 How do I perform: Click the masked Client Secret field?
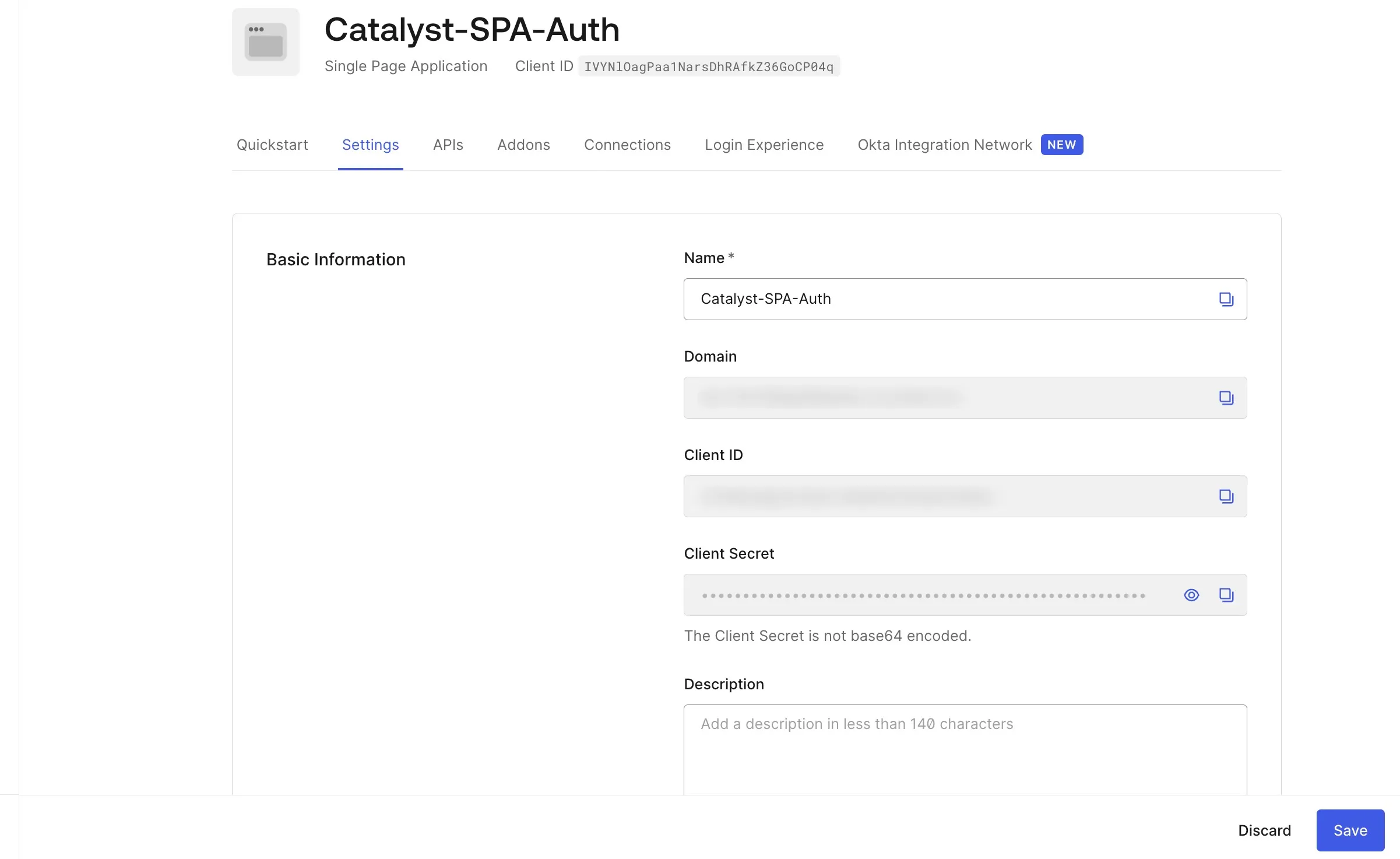924,595
